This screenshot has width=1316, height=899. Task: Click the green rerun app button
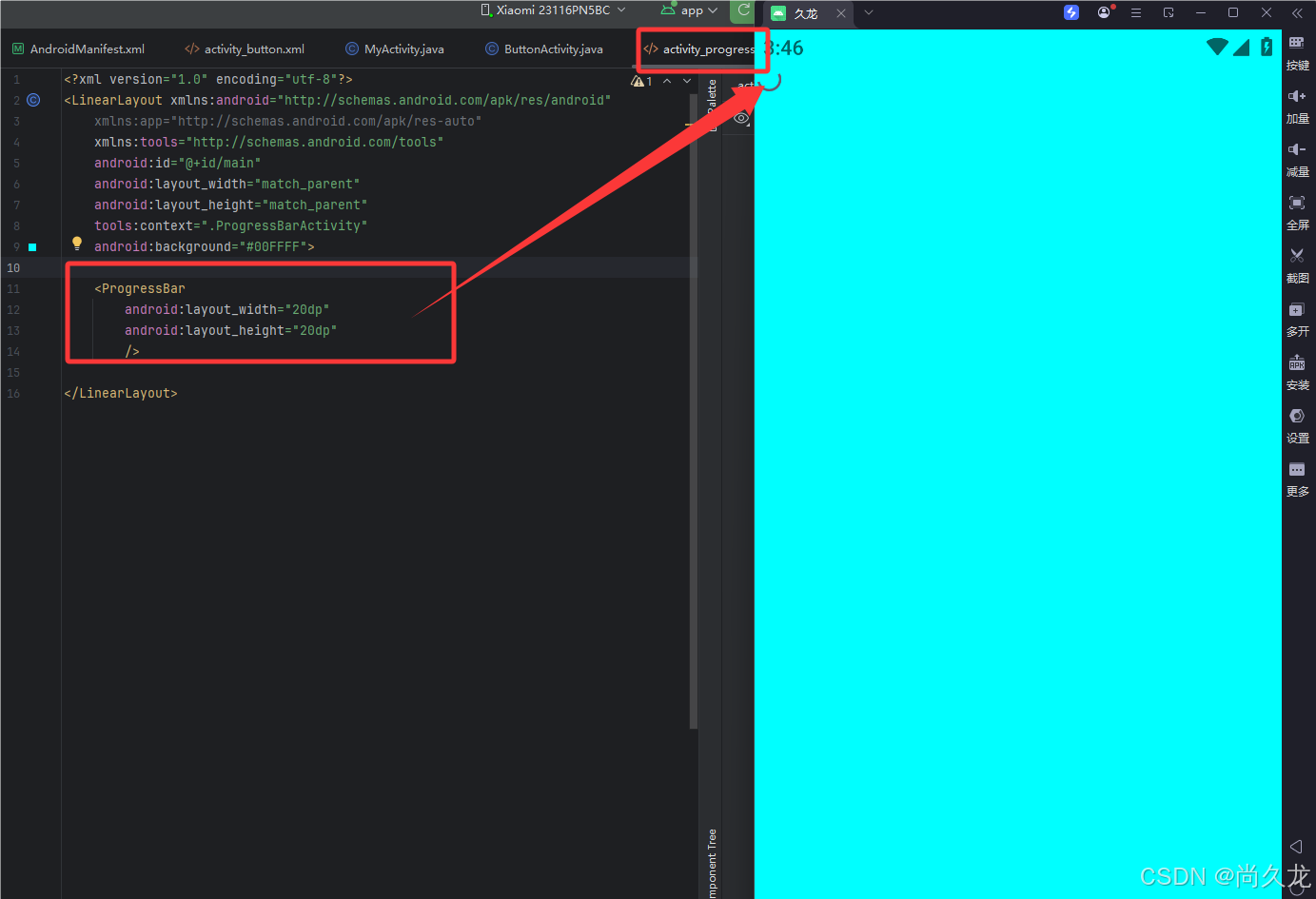pyautogui.click(x=743, y=10)
